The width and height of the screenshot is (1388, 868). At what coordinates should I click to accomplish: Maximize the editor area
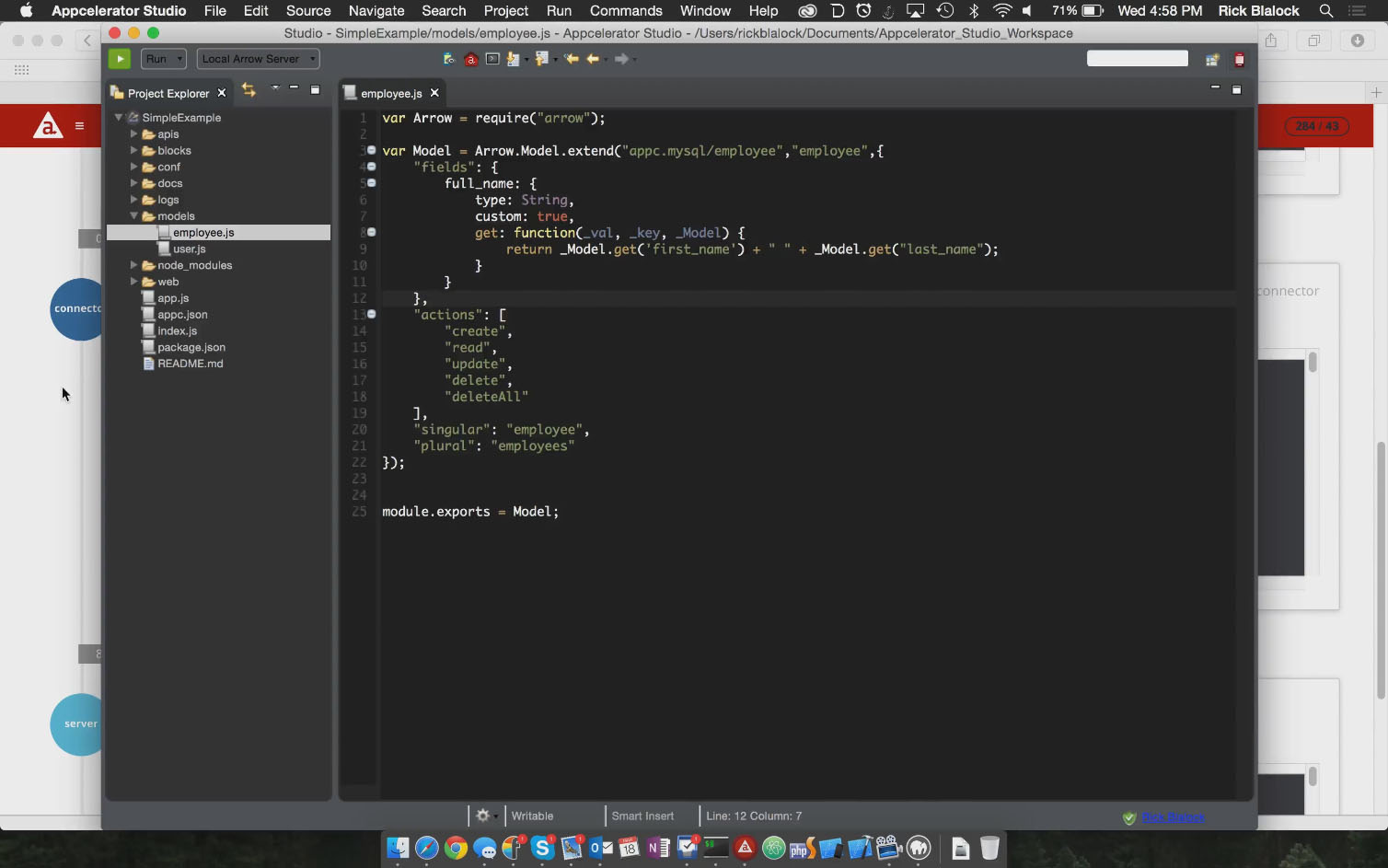coord(1236,89)
